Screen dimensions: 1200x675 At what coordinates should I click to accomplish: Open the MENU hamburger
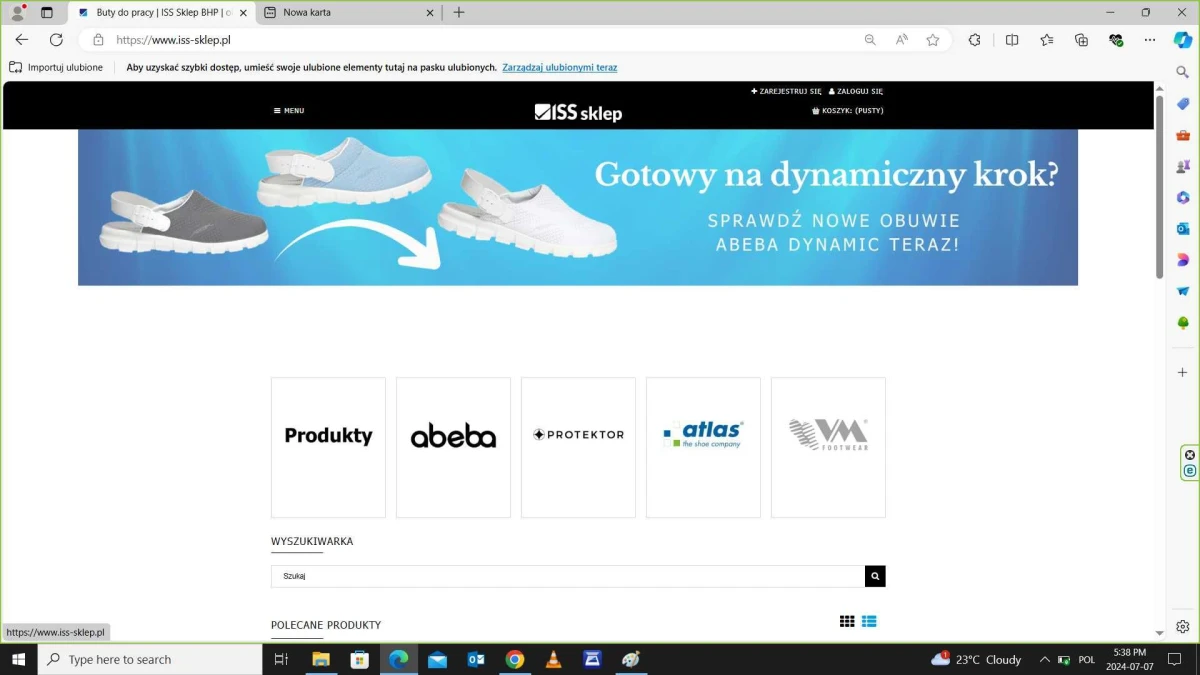pyautogui.click(x=289, y=111)
